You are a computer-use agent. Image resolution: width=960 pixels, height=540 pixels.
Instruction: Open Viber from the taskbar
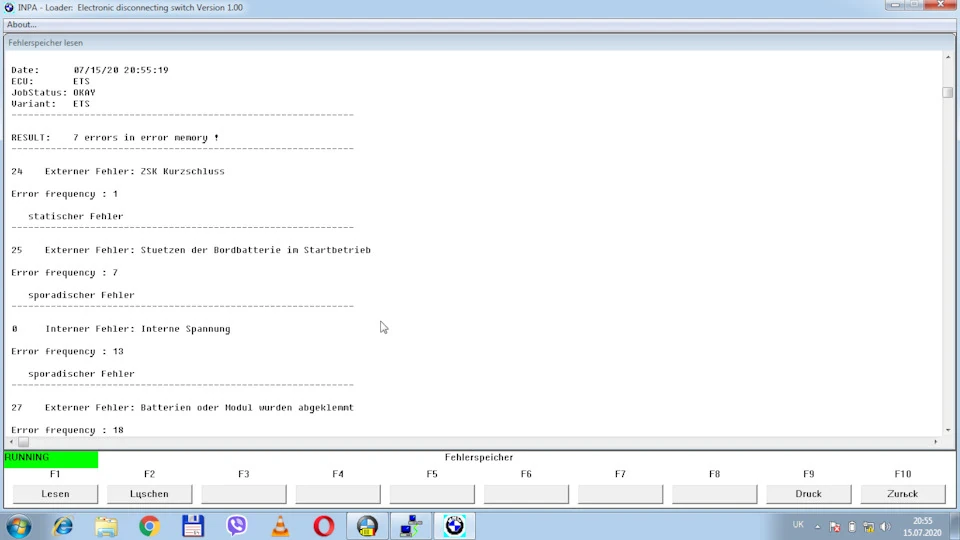[x=236, y=526]
